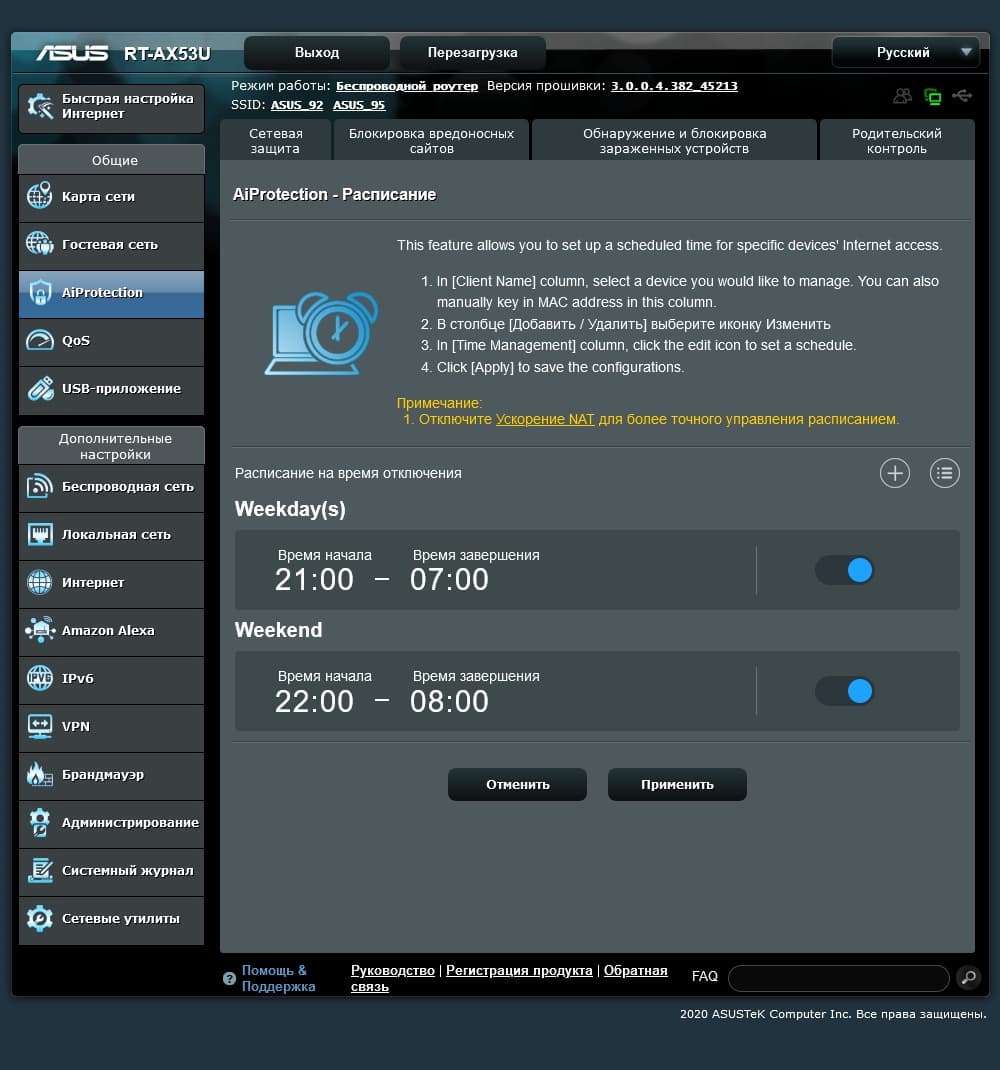The image size is (1000, 1070).
Task: Select Weekday(s) end time 07:00
Action: click(x=449, y=580)
